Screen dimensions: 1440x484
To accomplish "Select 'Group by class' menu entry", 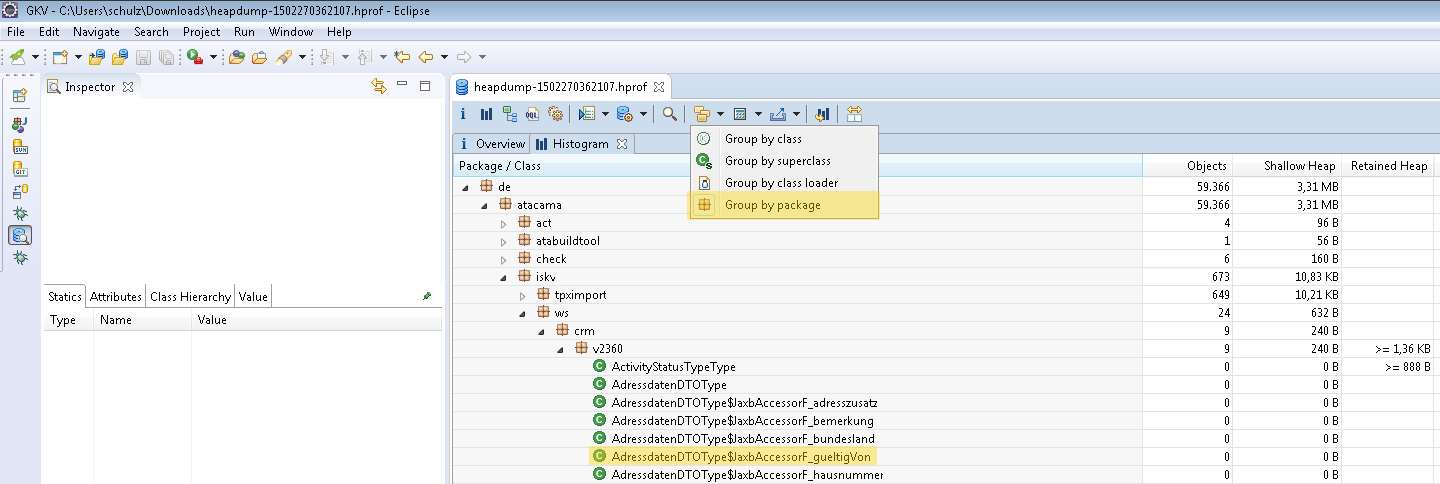I will pyautogui.click(x=784, y=139).
